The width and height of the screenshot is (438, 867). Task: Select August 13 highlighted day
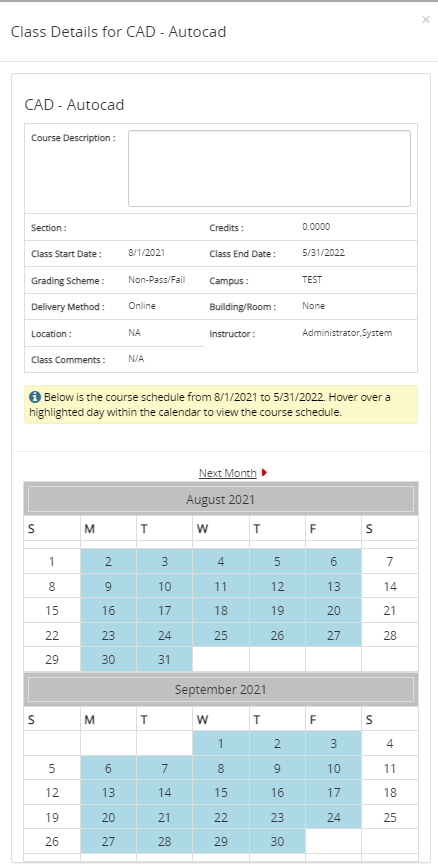tap(333, 586)
